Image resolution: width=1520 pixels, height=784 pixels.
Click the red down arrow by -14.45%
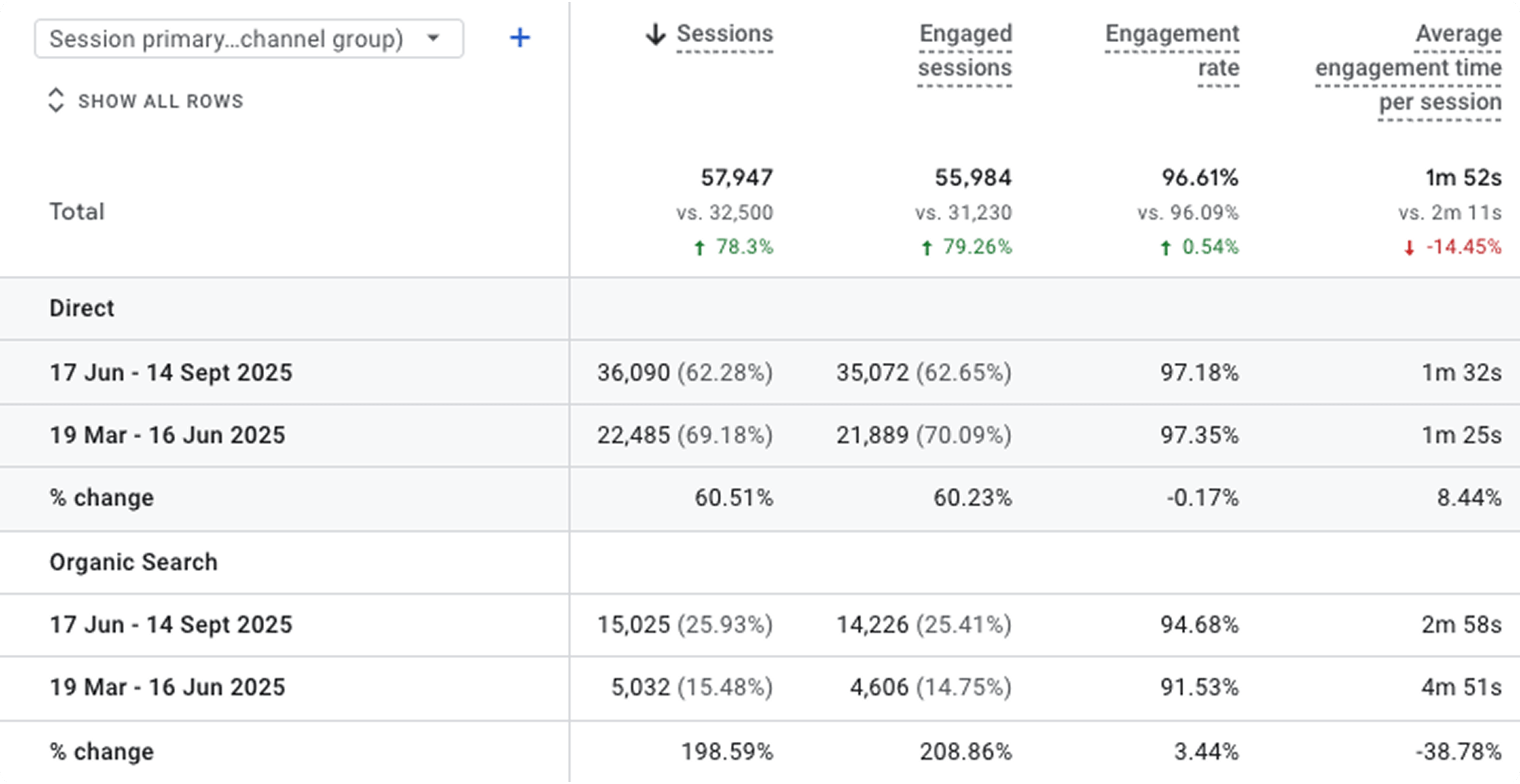1409,247
